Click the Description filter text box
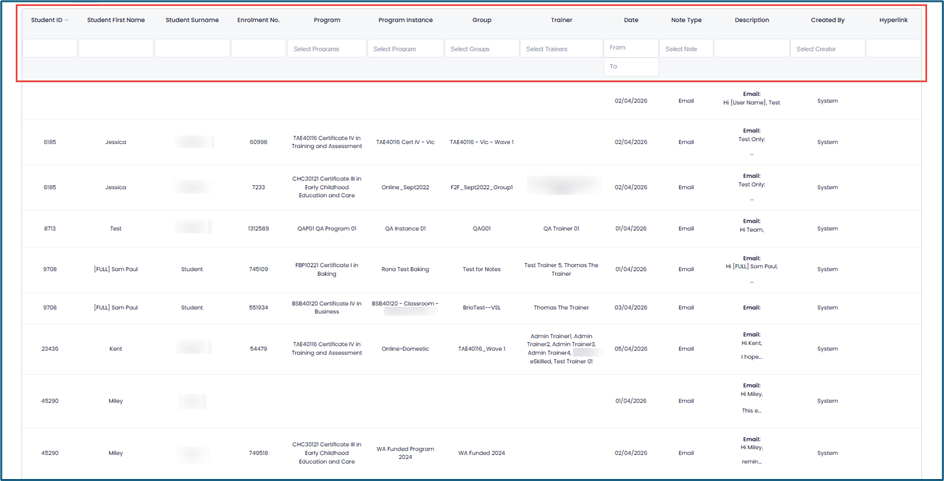 coord(751,48)
